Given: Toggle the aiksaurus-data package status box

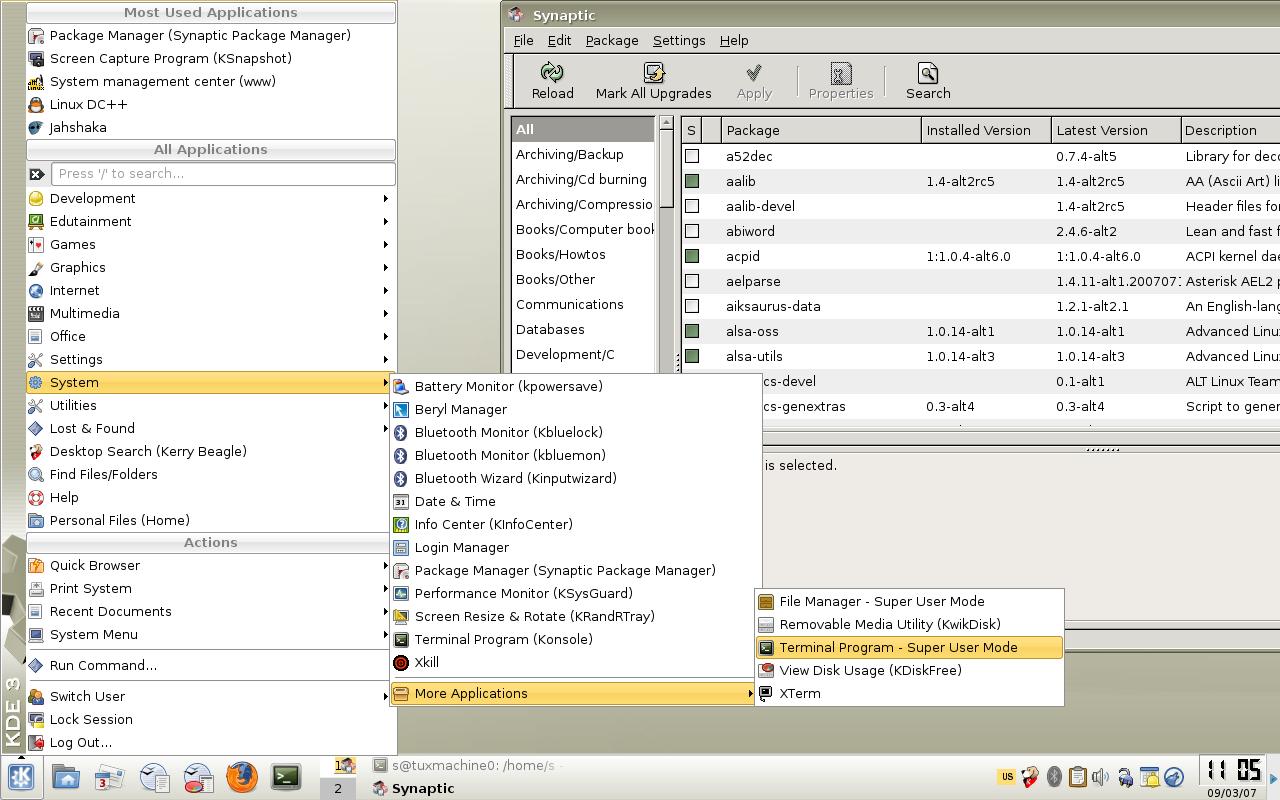Looking at the screenshot, I should (692, 306).
